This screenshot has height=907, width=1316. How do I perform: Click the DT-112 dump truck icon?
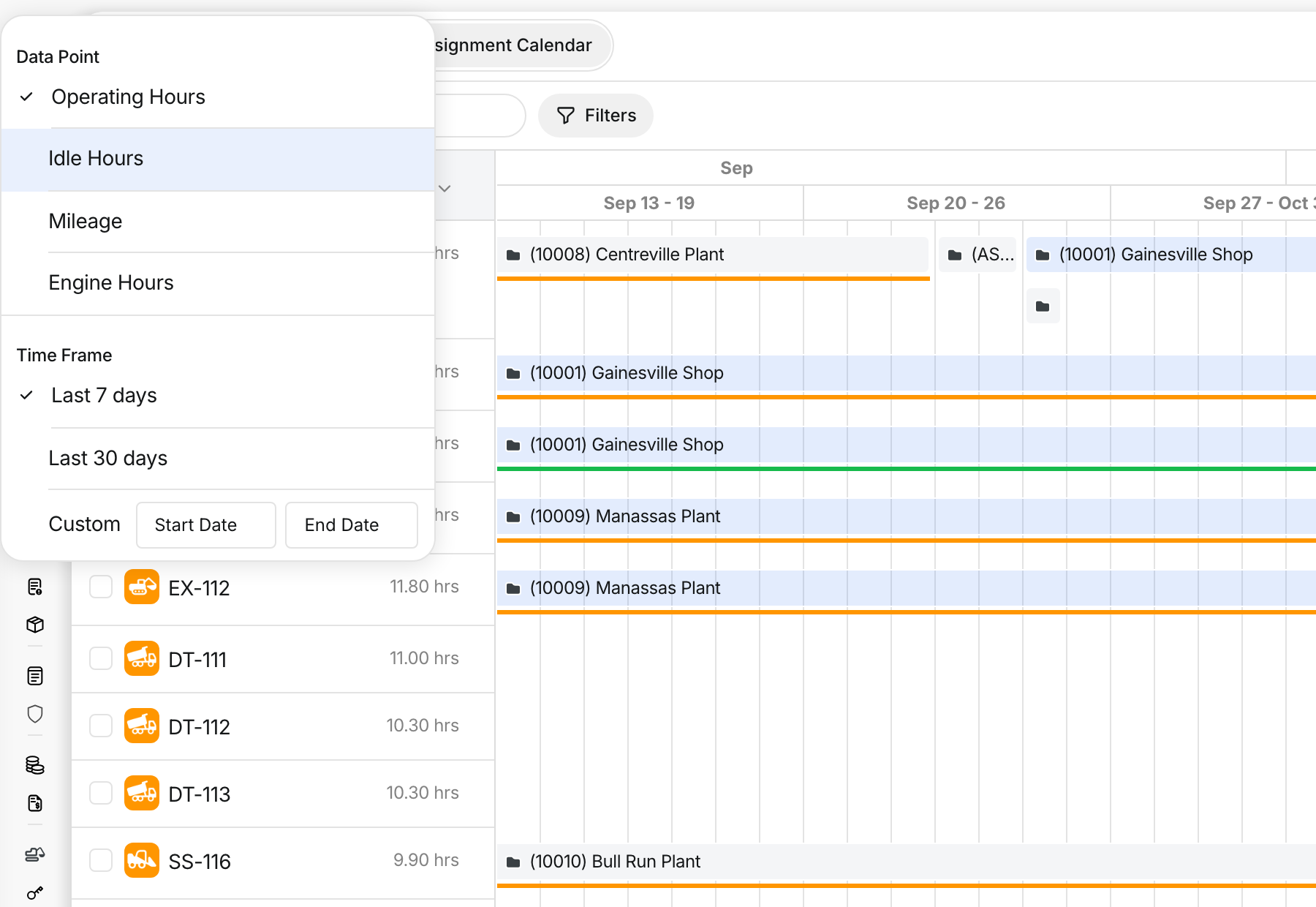(x=142, y=726)
